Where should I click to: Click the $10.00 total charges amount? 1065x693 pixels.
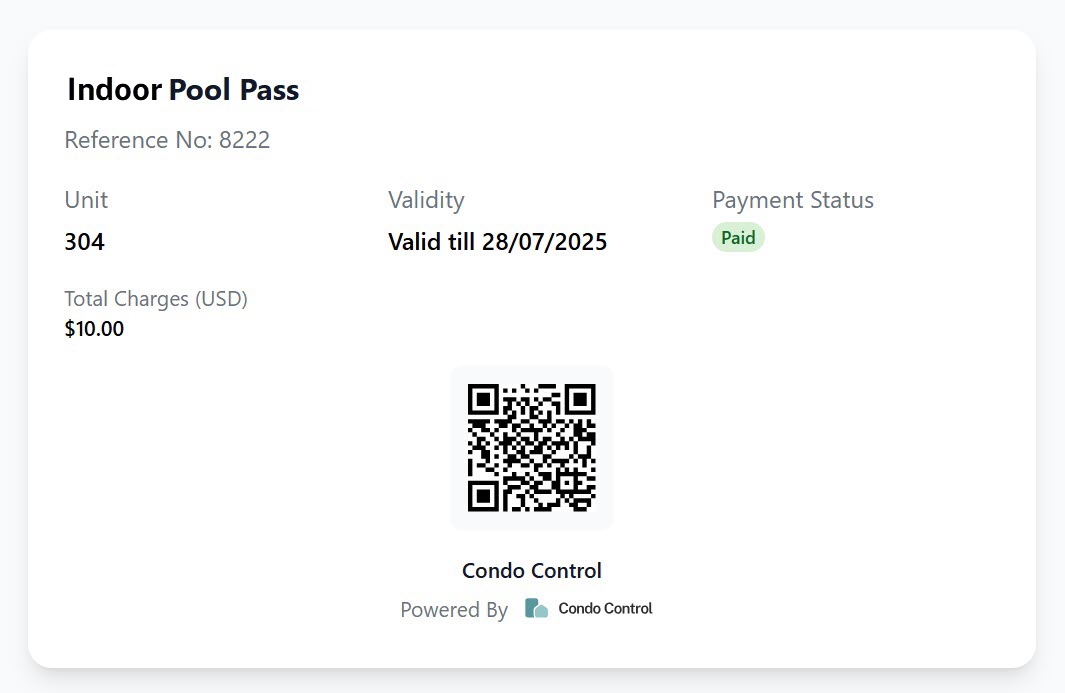94,329
